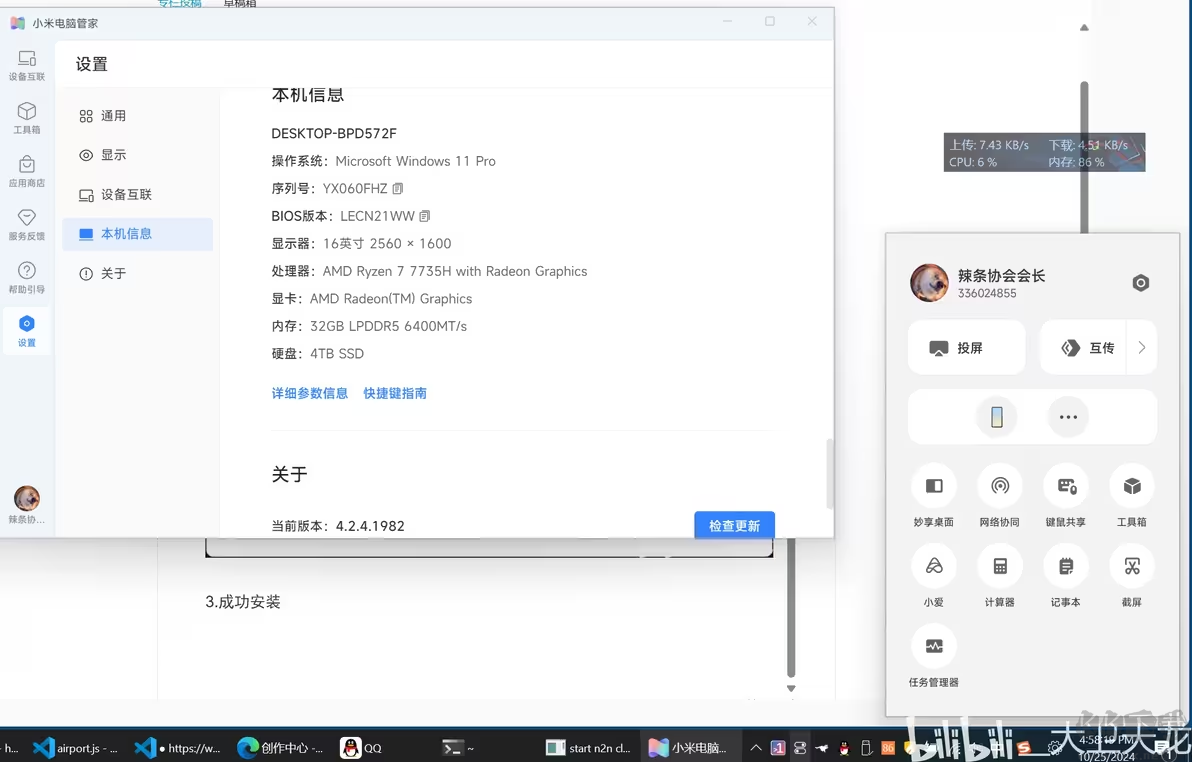Open the 详细参数信息 link

click(x=309, y=393)
